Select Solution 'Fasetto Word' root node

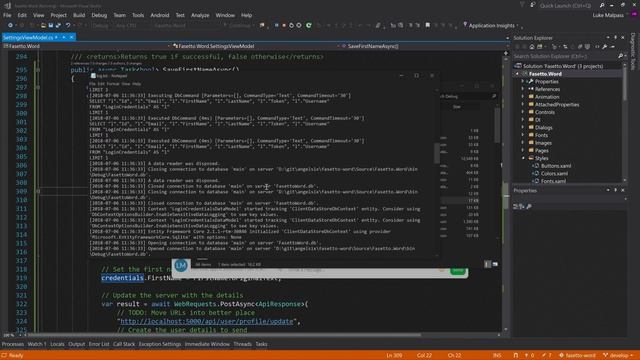(x=562, y=66)
